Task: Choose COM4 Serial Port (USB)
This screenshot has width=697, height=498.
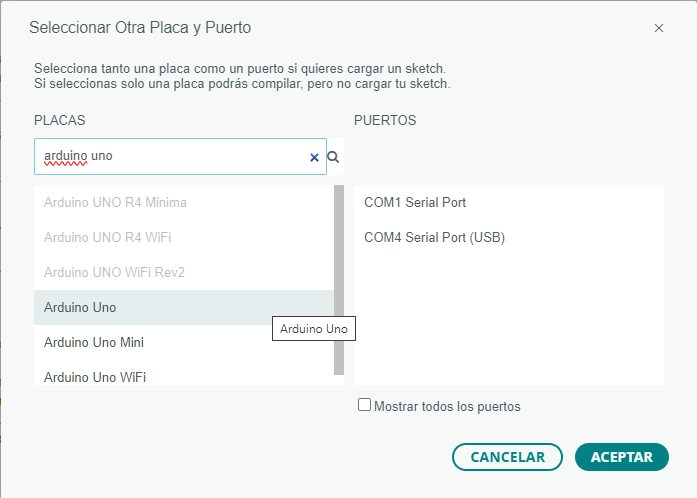Action: [x=434, y=237]
